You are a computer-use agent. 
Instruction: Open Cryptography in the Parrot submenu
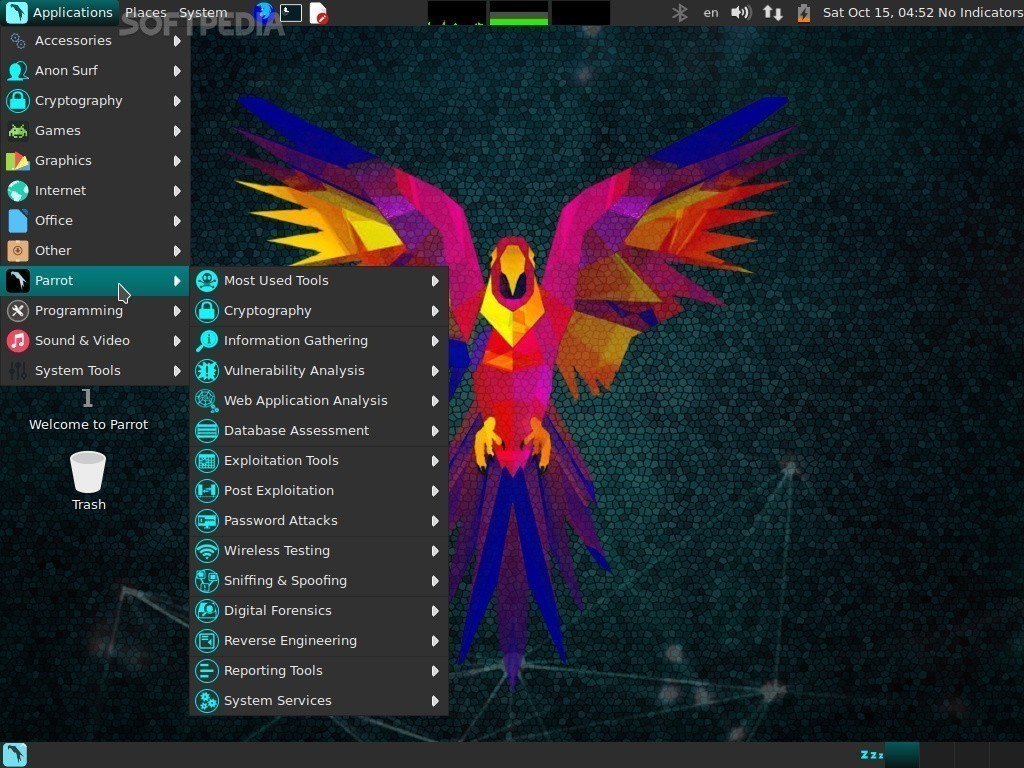click(319, 311)
